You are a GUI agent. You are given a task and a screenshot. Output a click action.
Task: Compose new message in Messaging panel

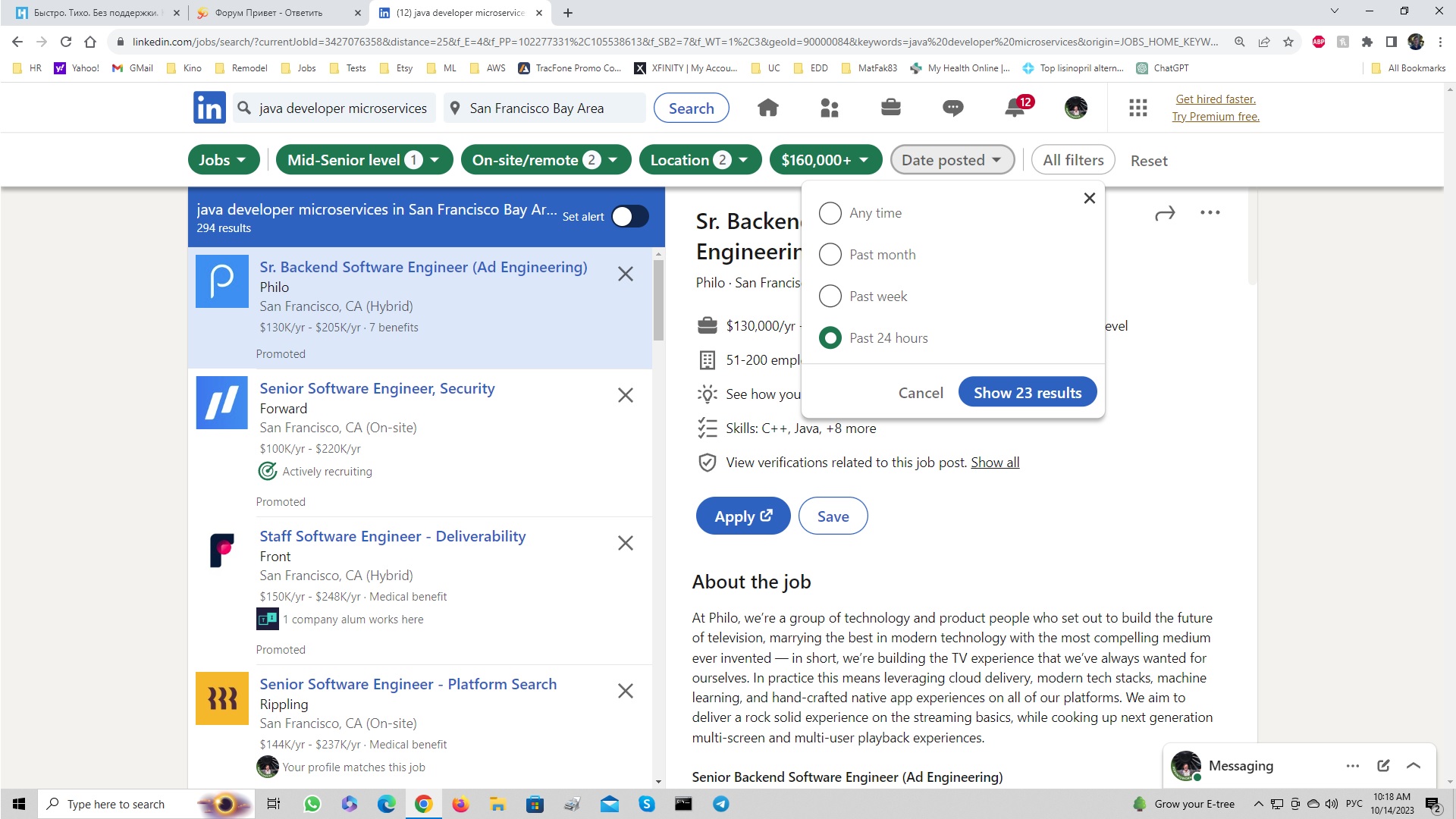click(x=1383, y=766)
